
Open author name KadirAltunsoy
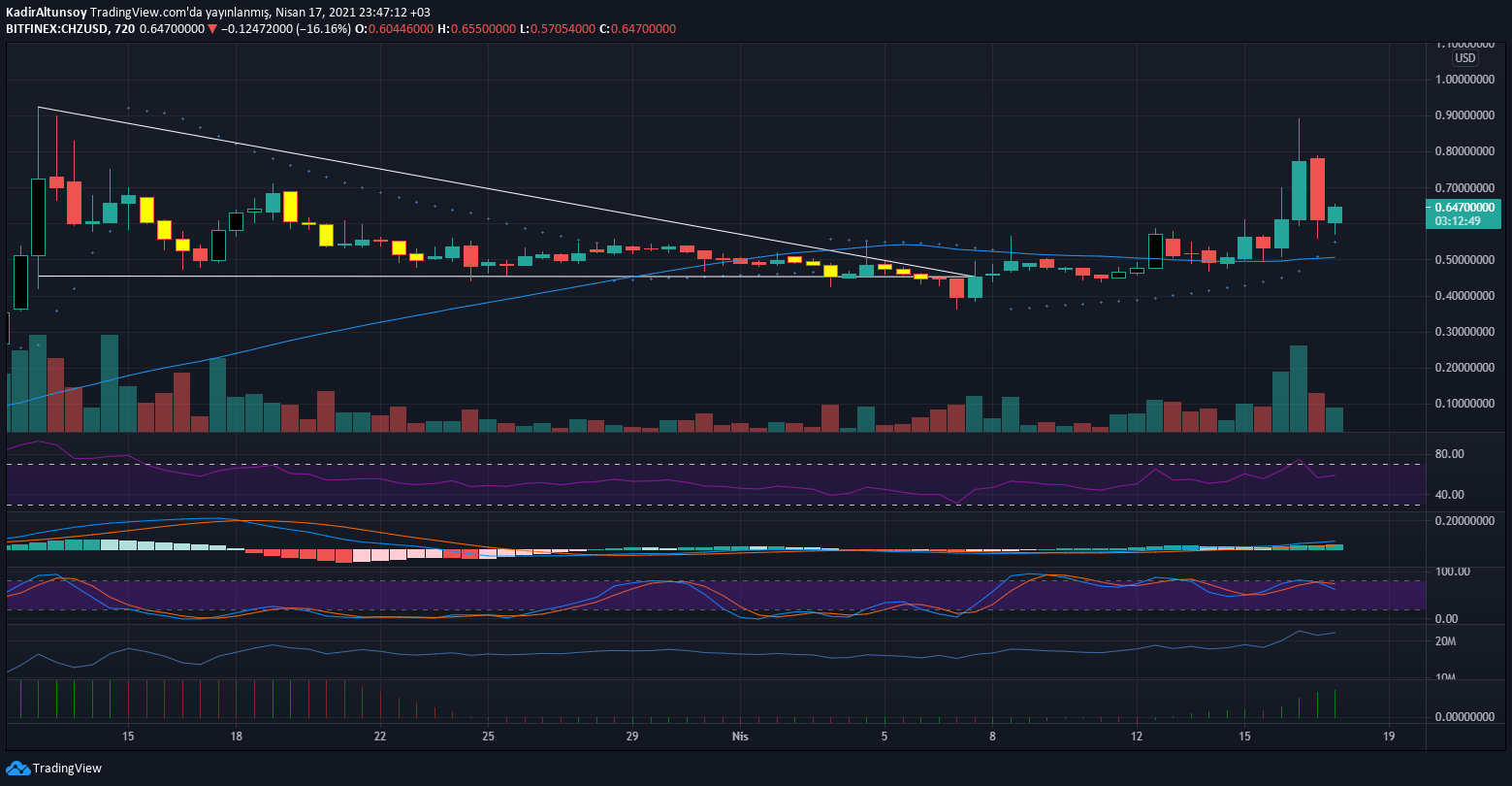coord(46,13)
